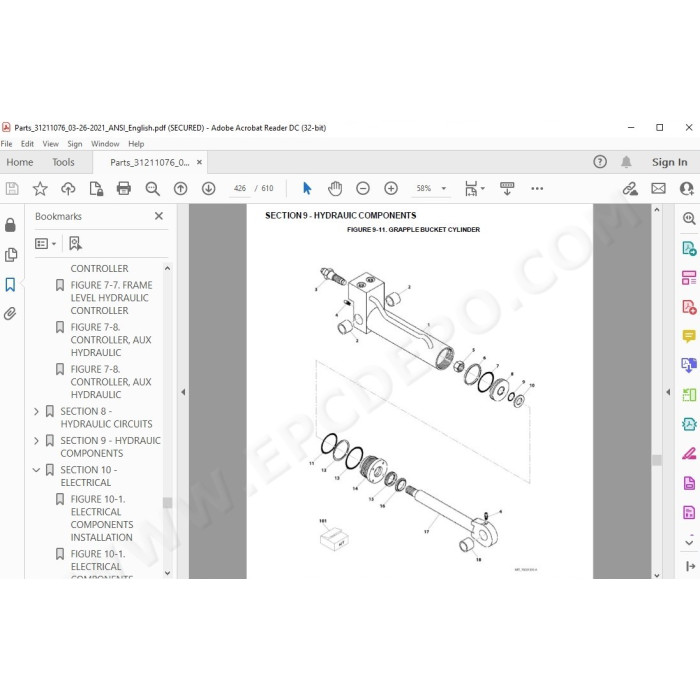Open the Edit menu

(27, 144)
